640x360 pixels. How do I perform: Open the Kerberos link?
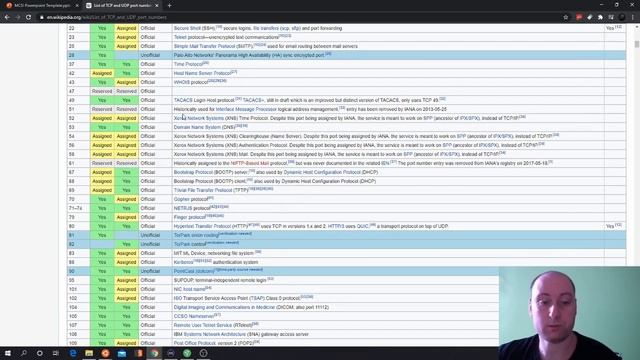(183, 262)
